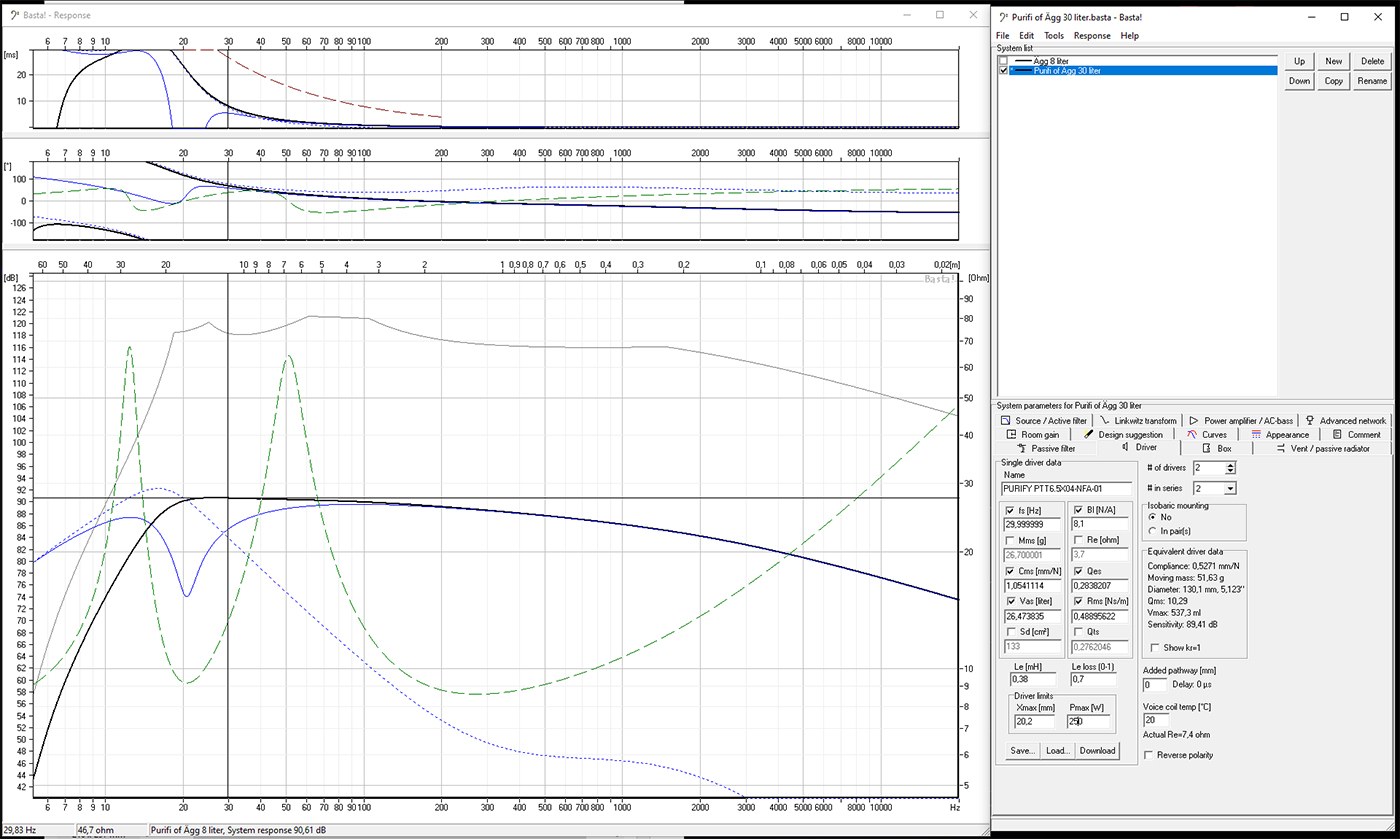
Task: Click the Rename system button
Action: click(1372, 81)
